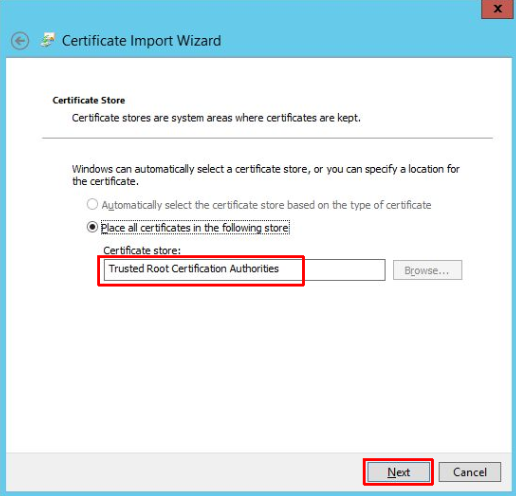
Task: Click the 'Windows can automatically select' paragraph
Action: (x=266, y=175)
